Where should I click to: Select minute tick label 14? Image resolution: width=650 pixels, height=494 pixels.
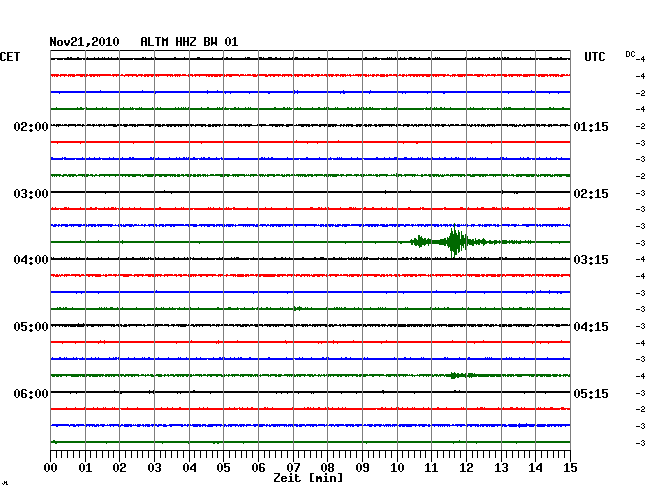(x=535, y=468)
